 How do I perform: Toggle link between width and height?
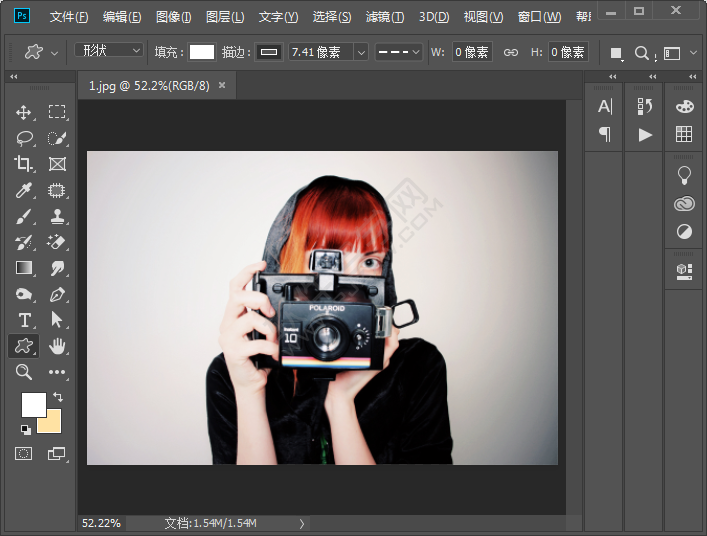[x=510, y=52]
